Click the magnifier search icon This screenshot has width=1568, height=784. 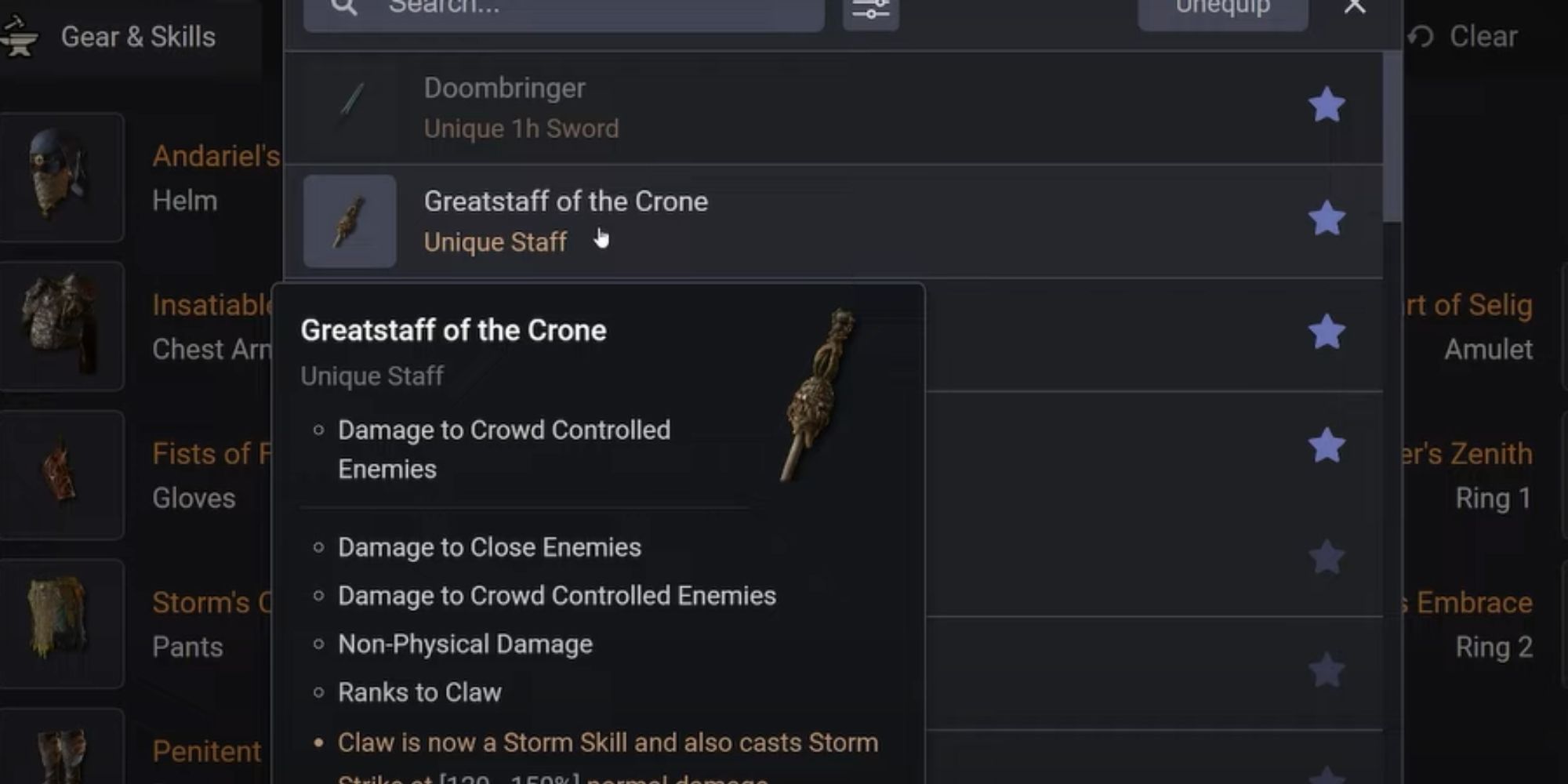pos(344,8)
